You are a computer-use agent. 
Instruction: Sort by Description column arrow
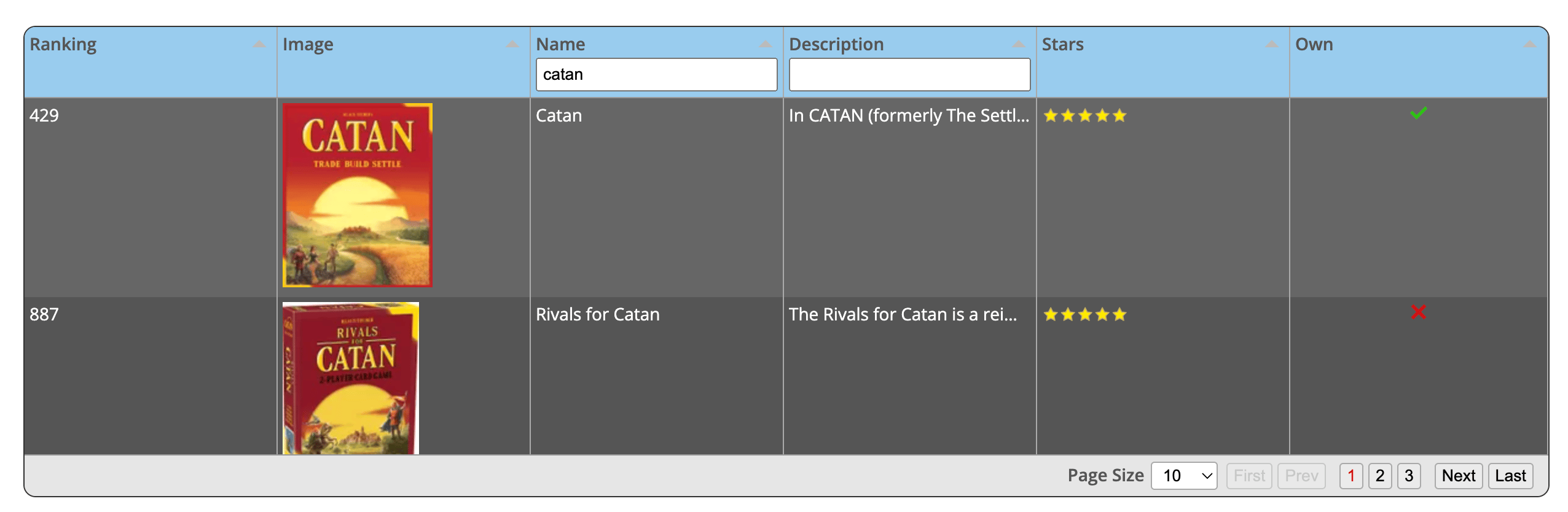coord(1019,44)
